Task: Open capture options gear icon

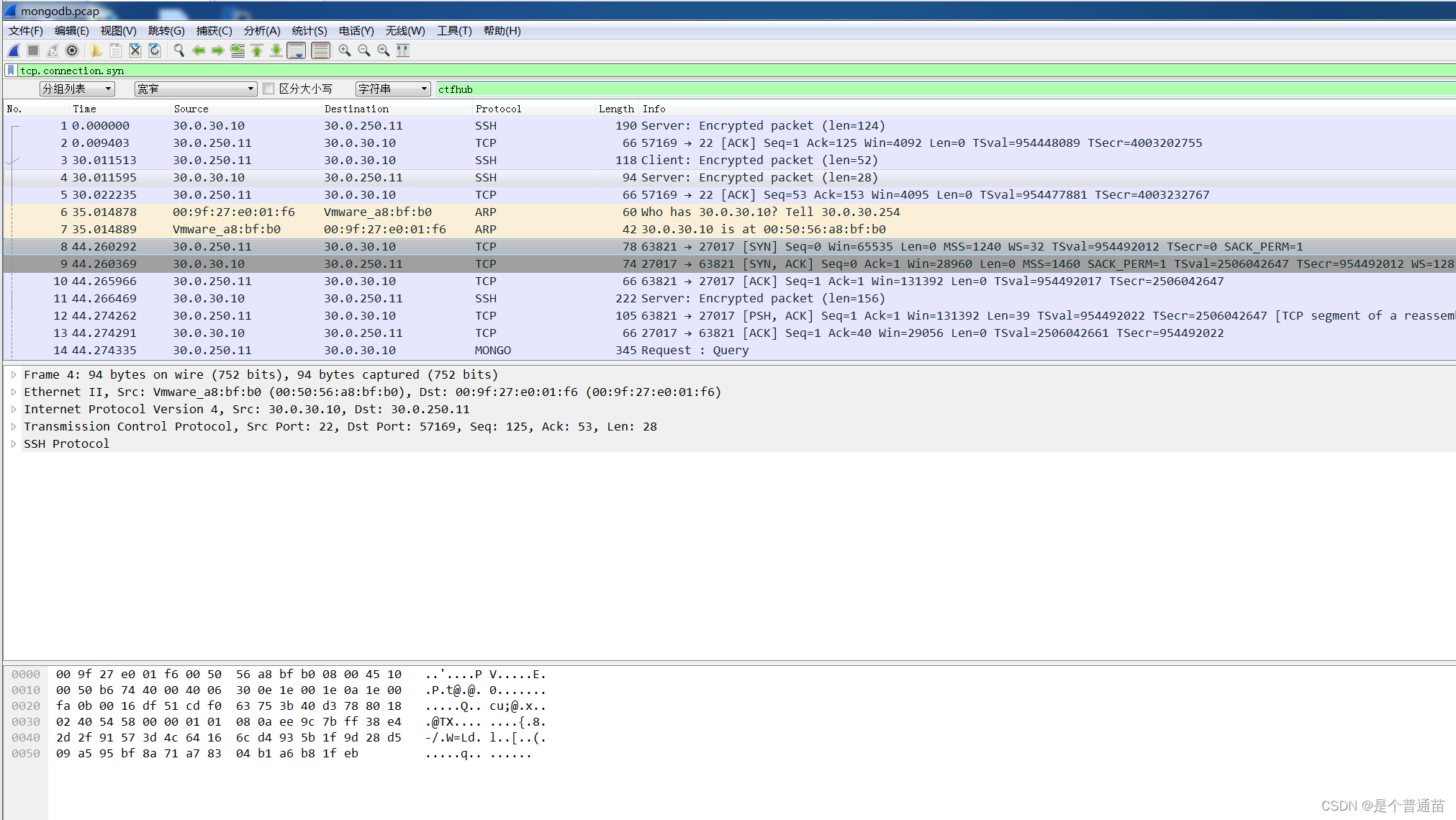Action: click(72, 50)
